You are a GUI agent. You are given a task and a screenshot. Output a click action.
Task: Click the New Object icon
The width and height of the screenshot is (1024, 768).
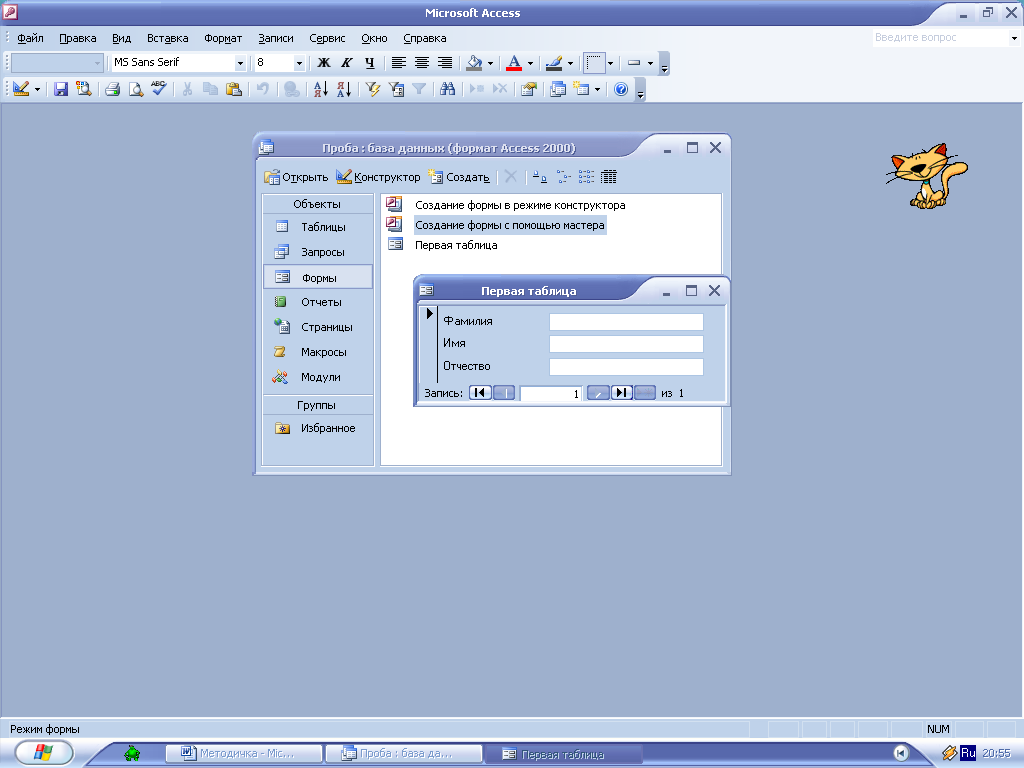pos(581,89)
